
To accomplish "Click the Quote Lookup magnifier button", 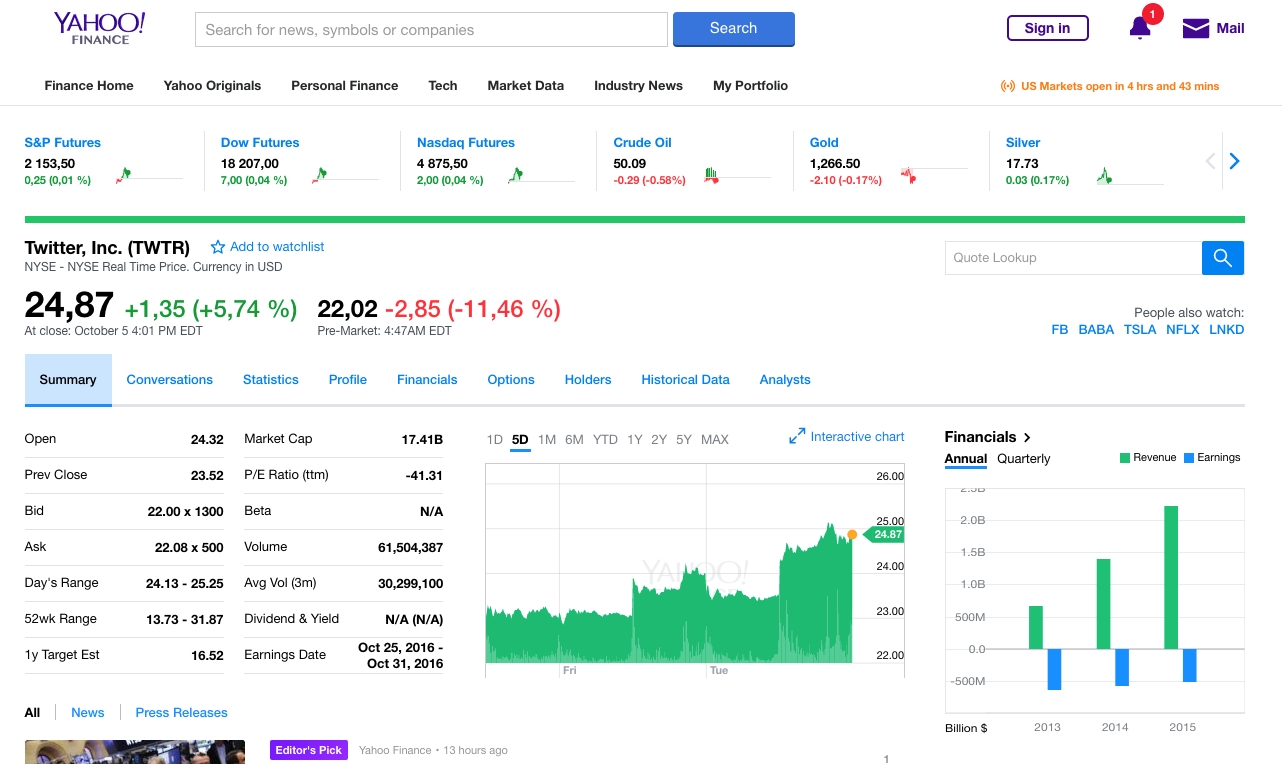I will (1222, 258).
